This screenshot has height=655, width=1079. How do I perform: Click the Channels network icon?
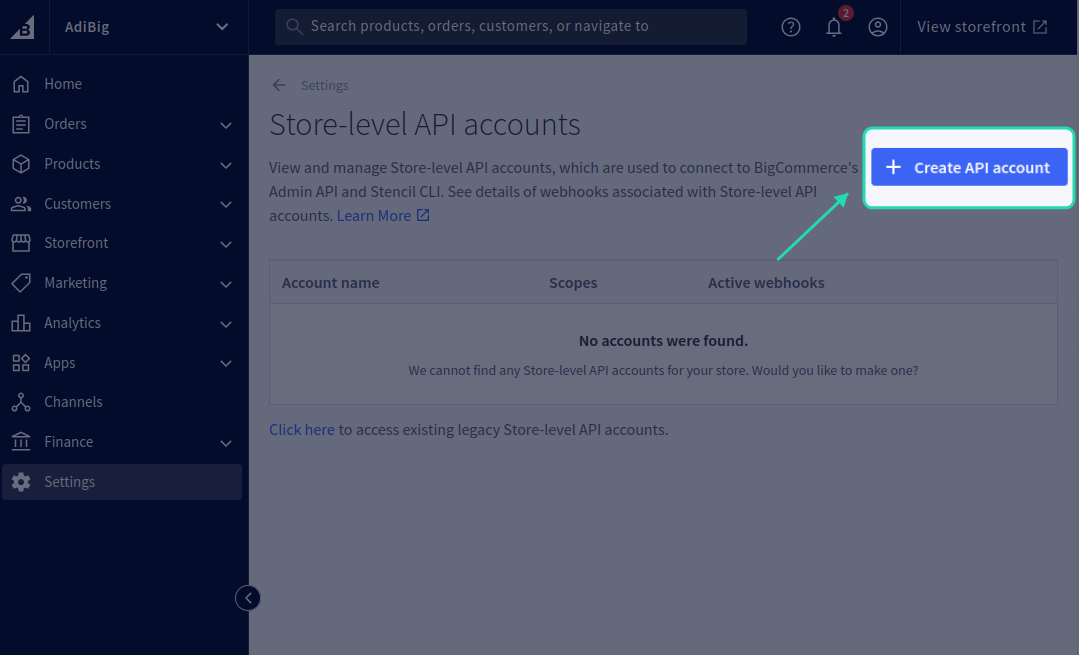pyautogui.click(x=21, y=402)
